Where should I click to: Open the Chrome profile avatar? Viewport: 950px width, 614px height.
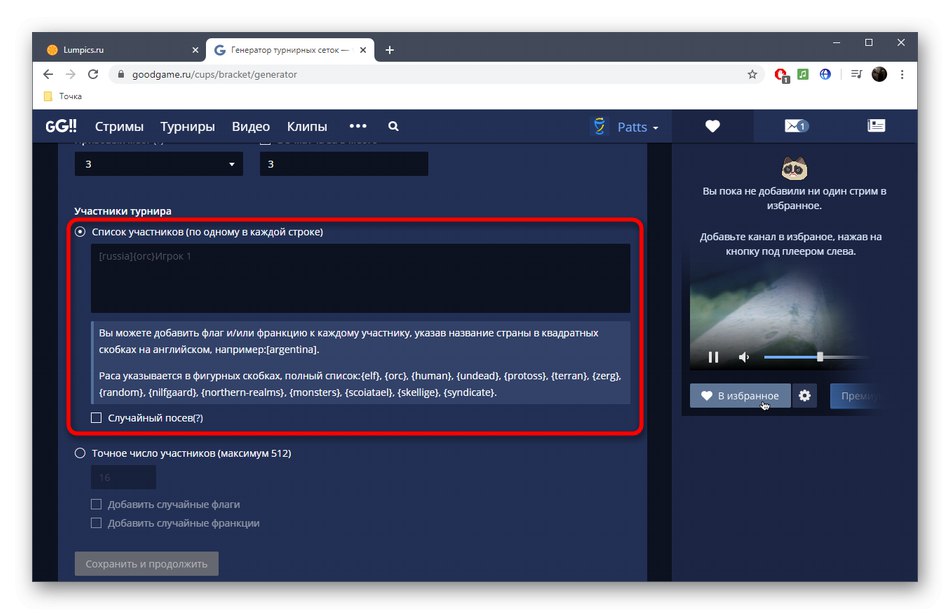click(x=879, y=74)
